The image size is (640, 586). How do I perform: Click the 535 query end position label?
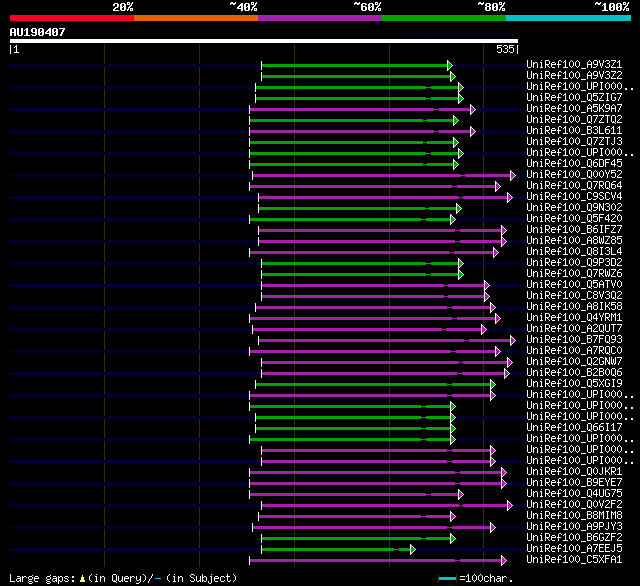coord(505,49)
